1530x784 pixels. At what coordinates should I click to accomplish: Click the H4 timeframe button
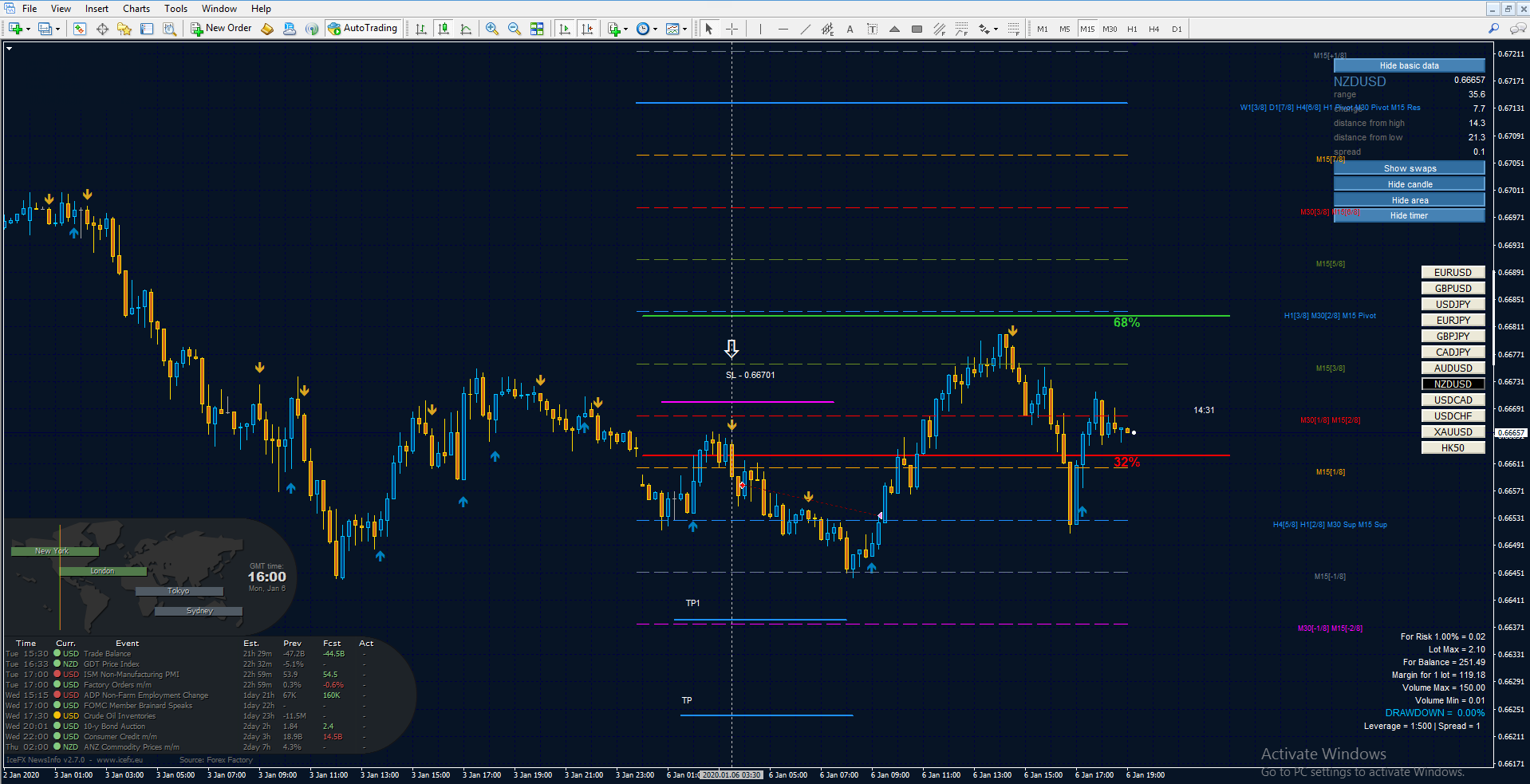pyautogui.click(x=1154, y=29)
